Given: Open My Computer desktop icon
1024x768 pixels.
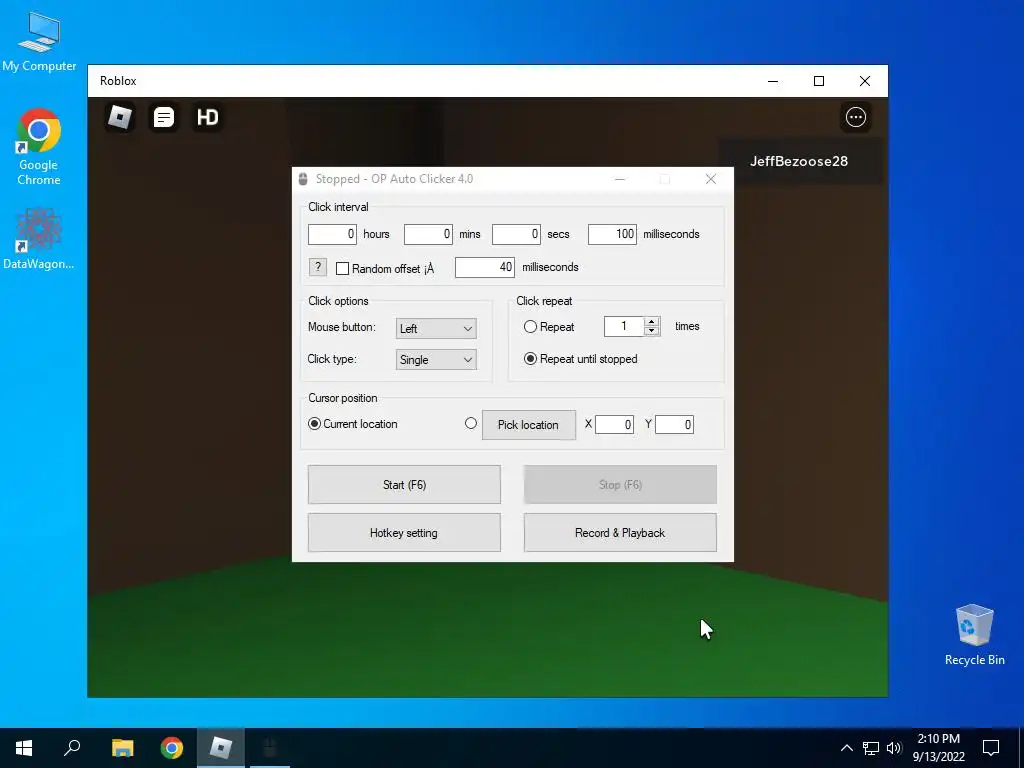Looking at the screenshot, I should [39, 41].
